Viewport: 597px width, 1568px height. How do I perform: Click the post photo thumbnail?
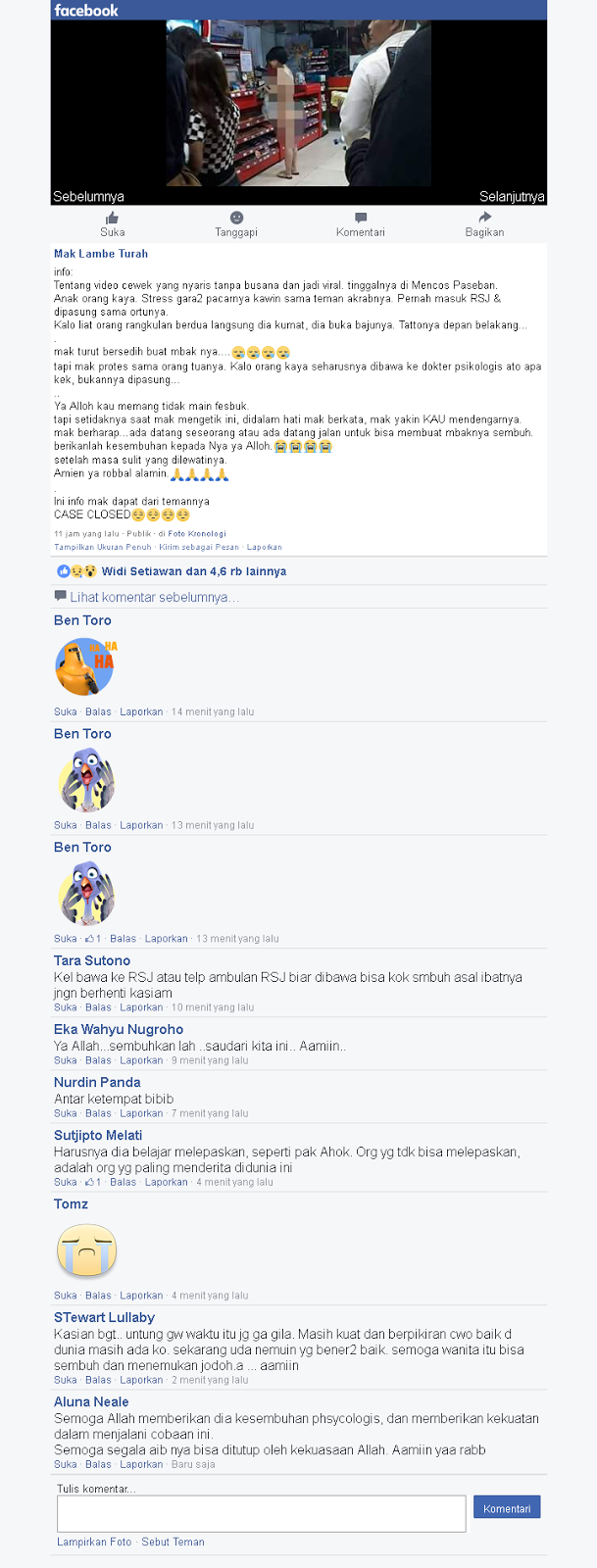click(298, 103)
